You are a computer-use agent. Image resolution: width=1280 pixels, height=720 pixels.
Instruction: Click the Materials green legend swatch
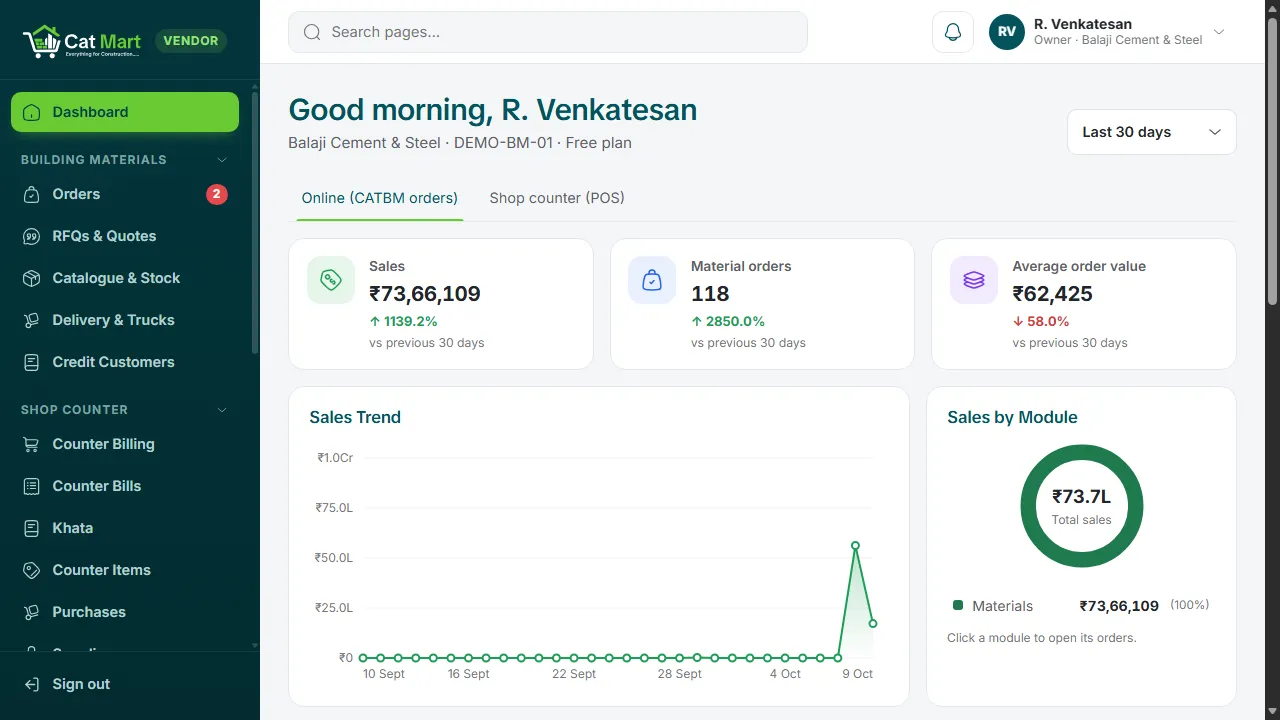coord(958,605)
